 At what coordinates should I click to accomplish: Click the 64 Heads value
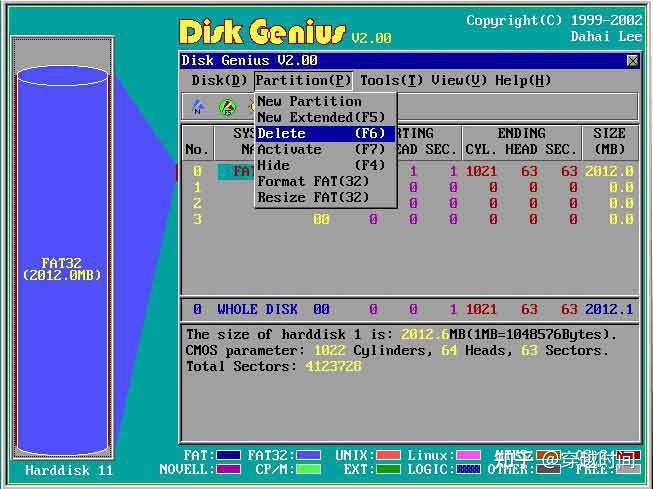point(449,350)
